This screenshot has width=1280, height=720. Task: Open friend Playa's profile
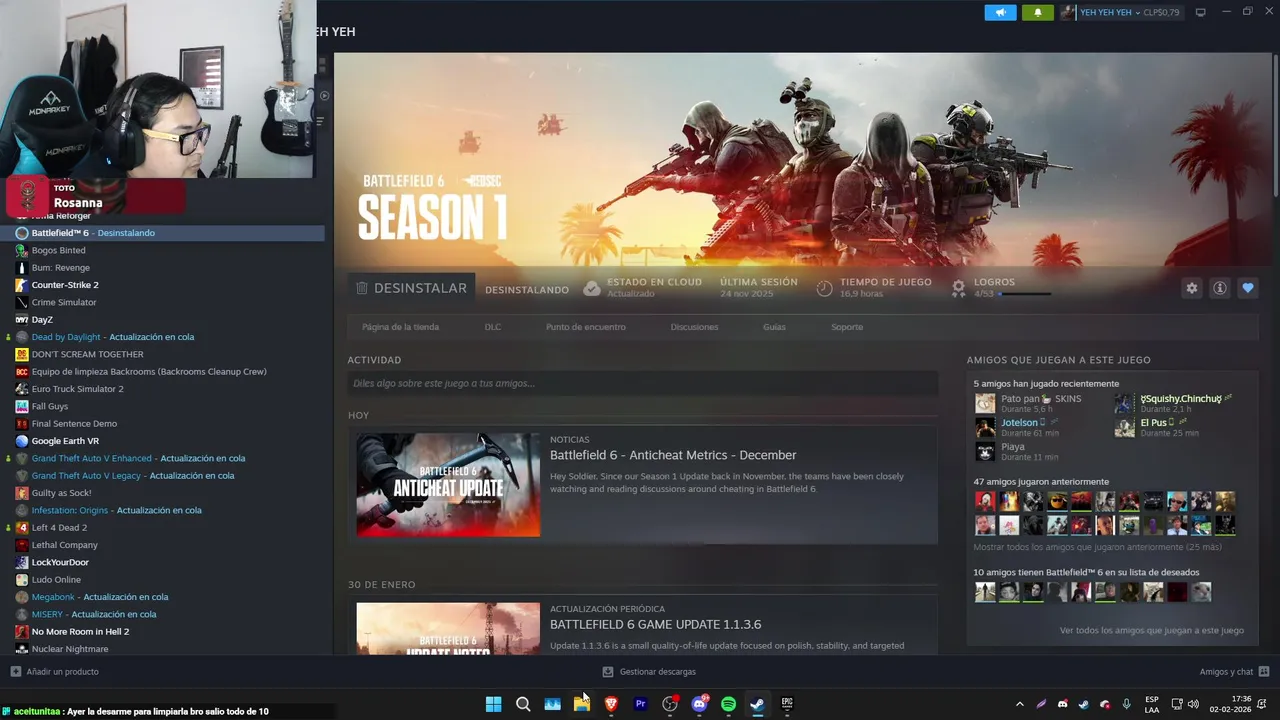point(1013,447)
